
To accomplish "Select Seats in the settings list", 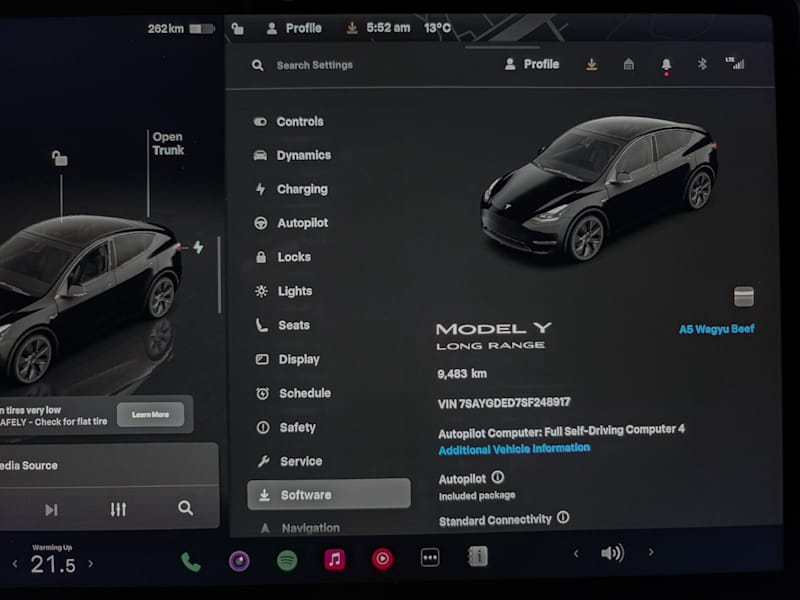I will (283, 325).
